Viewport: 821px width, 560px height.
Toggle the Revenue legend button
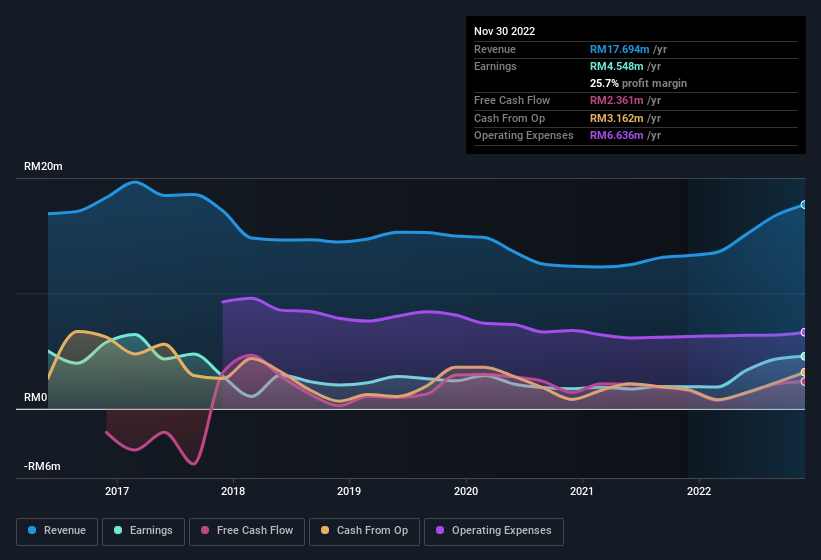57,531
